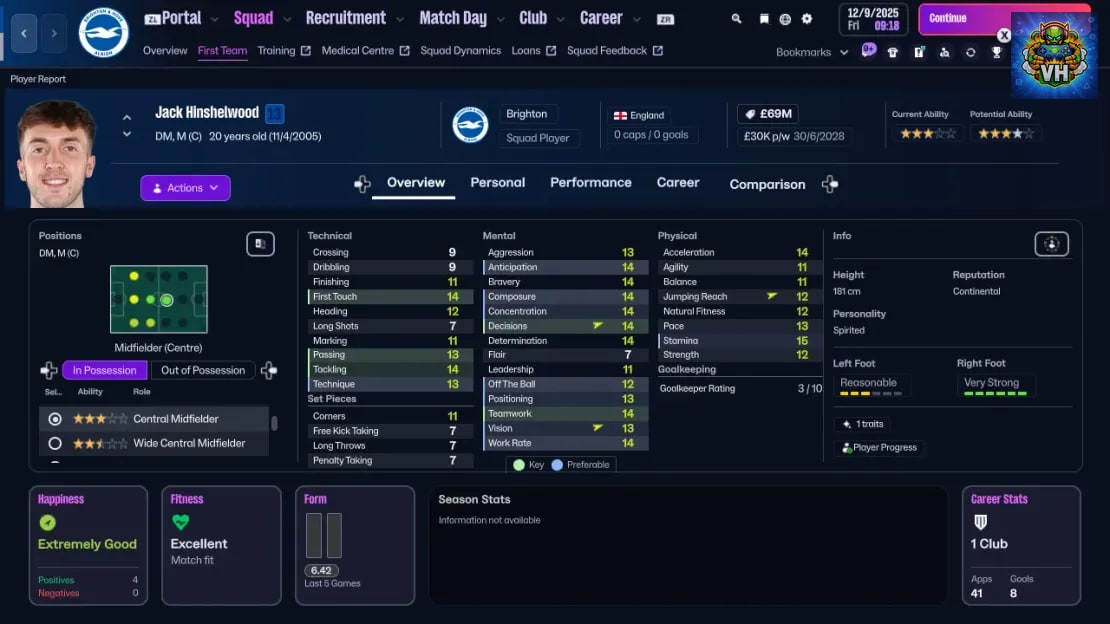Expand the Match Day menu dropdown arrow
Screen dimensions: 1110x624
coord(500,20)
